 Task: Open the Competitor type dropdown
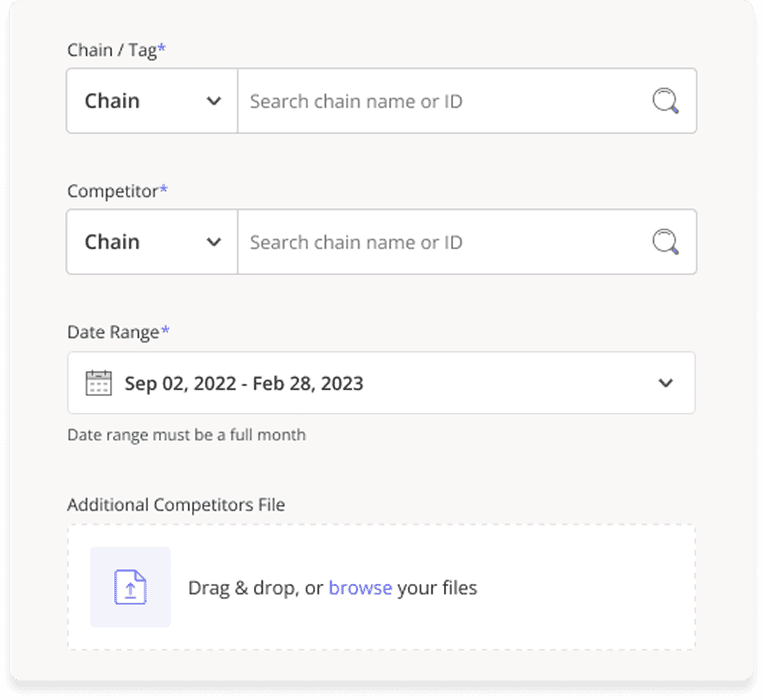coord(152,242)
